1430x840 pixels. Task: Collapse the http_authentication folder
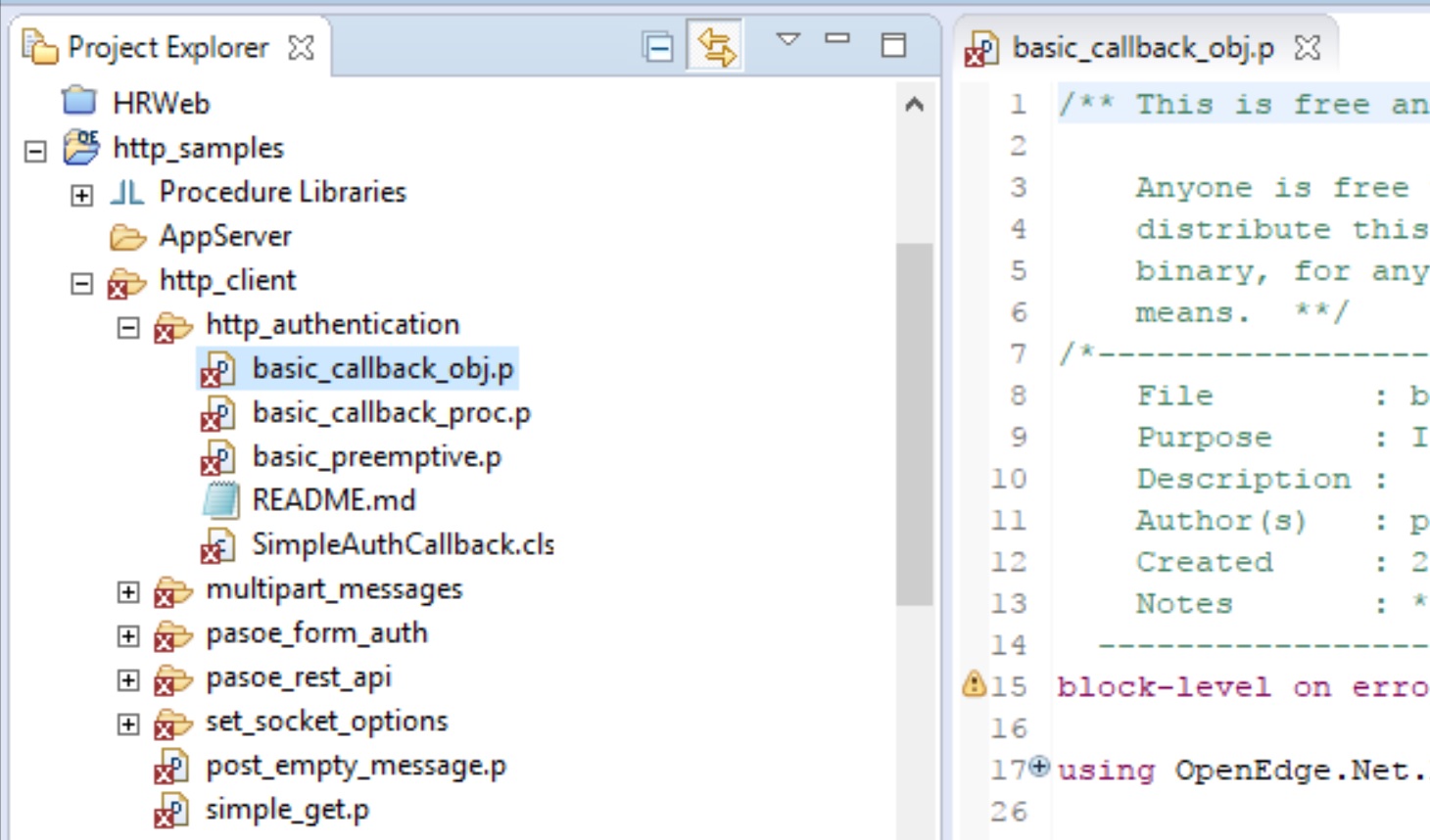[x=128, y=328]
